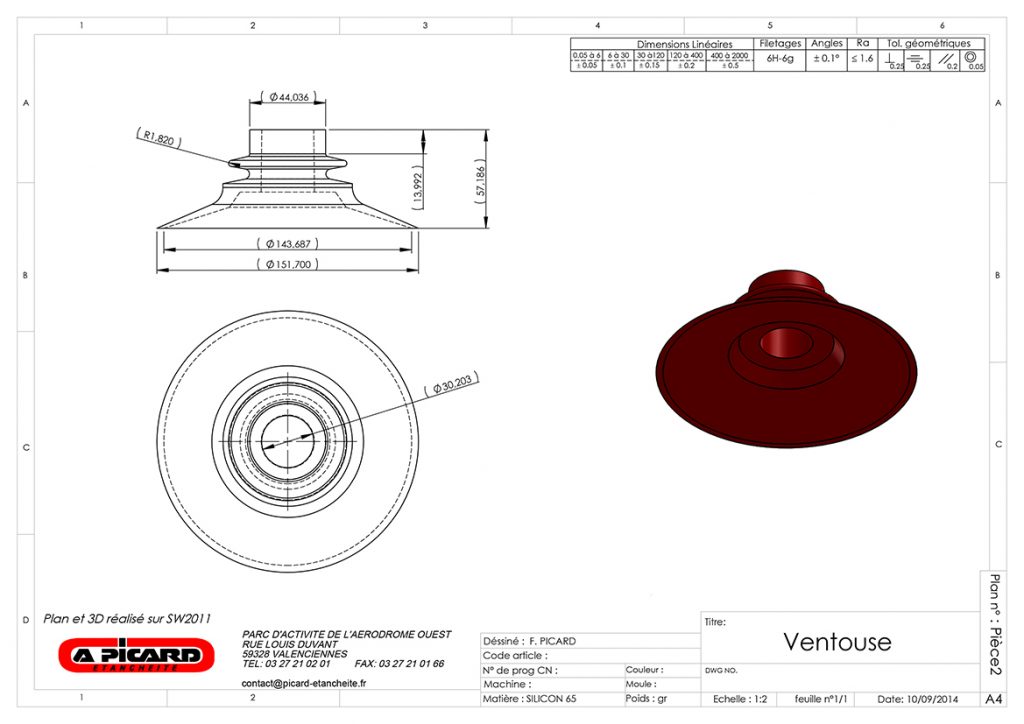This screenshot has height=724, width=1024.
Task: Select the R1,820 radius dimension label
Action: coord(159,139)
